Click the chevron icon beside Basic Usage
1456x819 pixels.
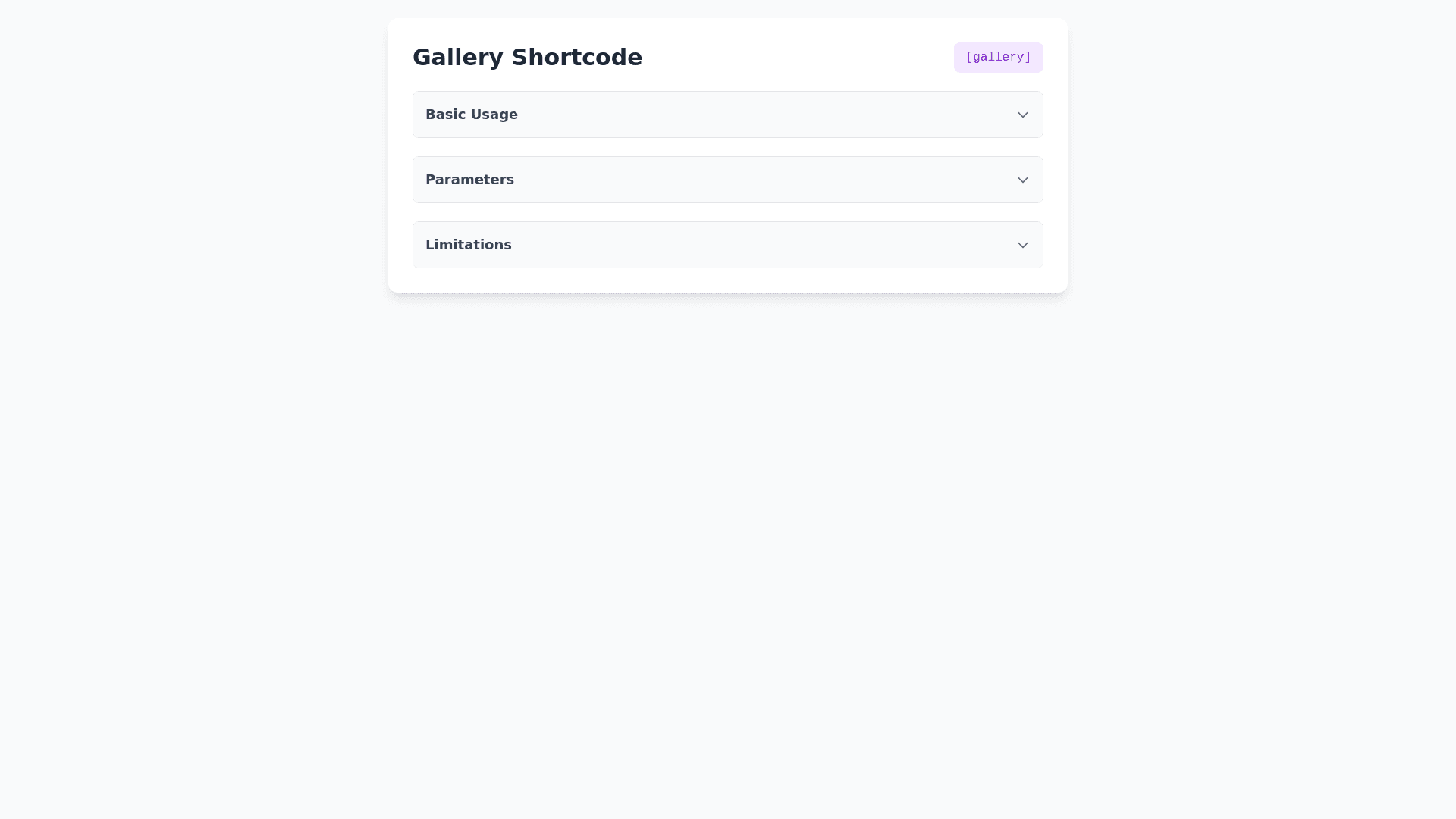click(x=1022, y=115)
